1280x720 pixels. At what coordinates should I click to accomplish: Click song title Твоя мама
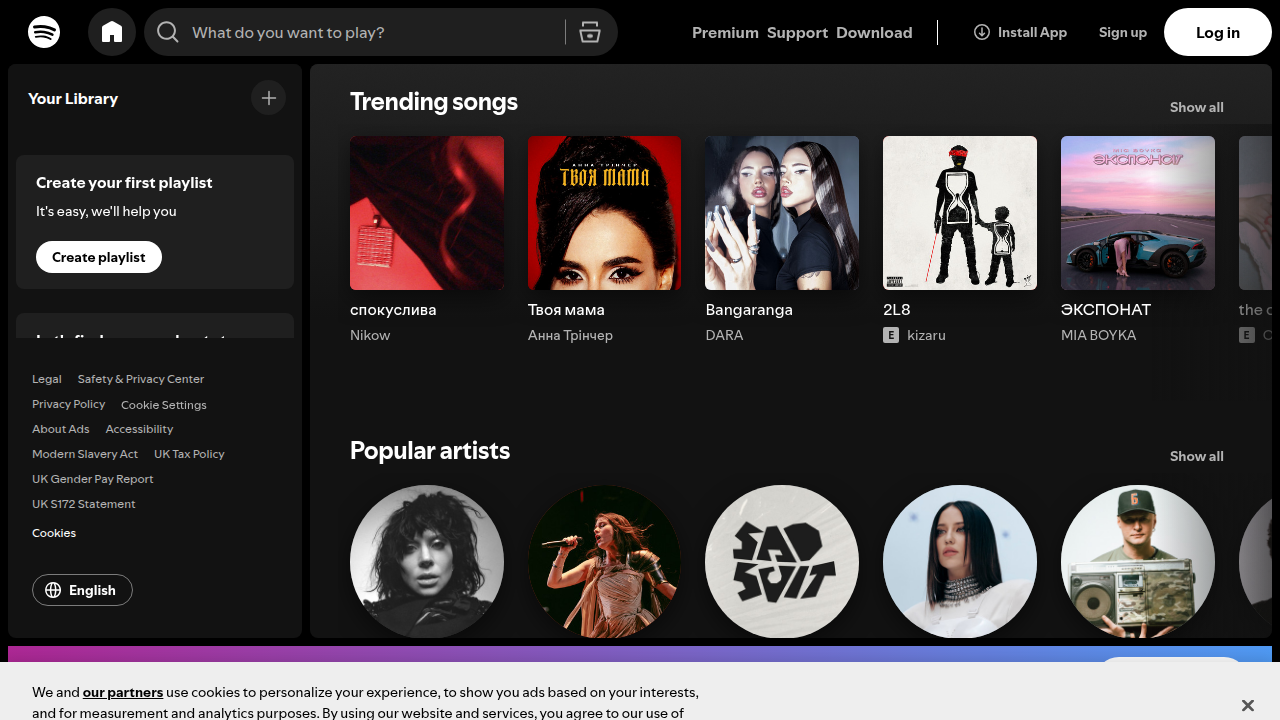(566, 310)
